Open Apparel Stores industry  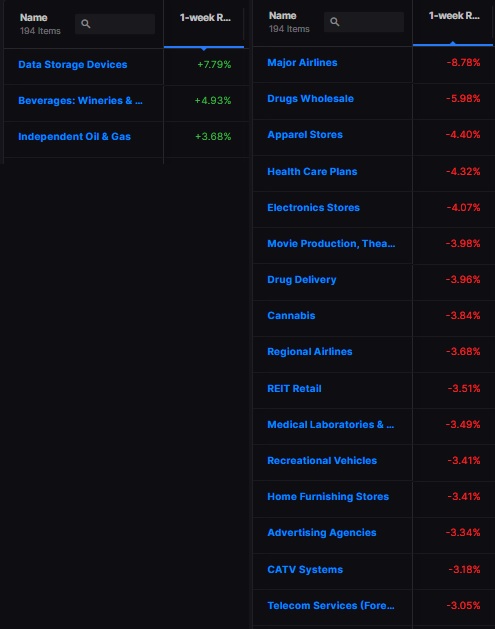point(305,135)
